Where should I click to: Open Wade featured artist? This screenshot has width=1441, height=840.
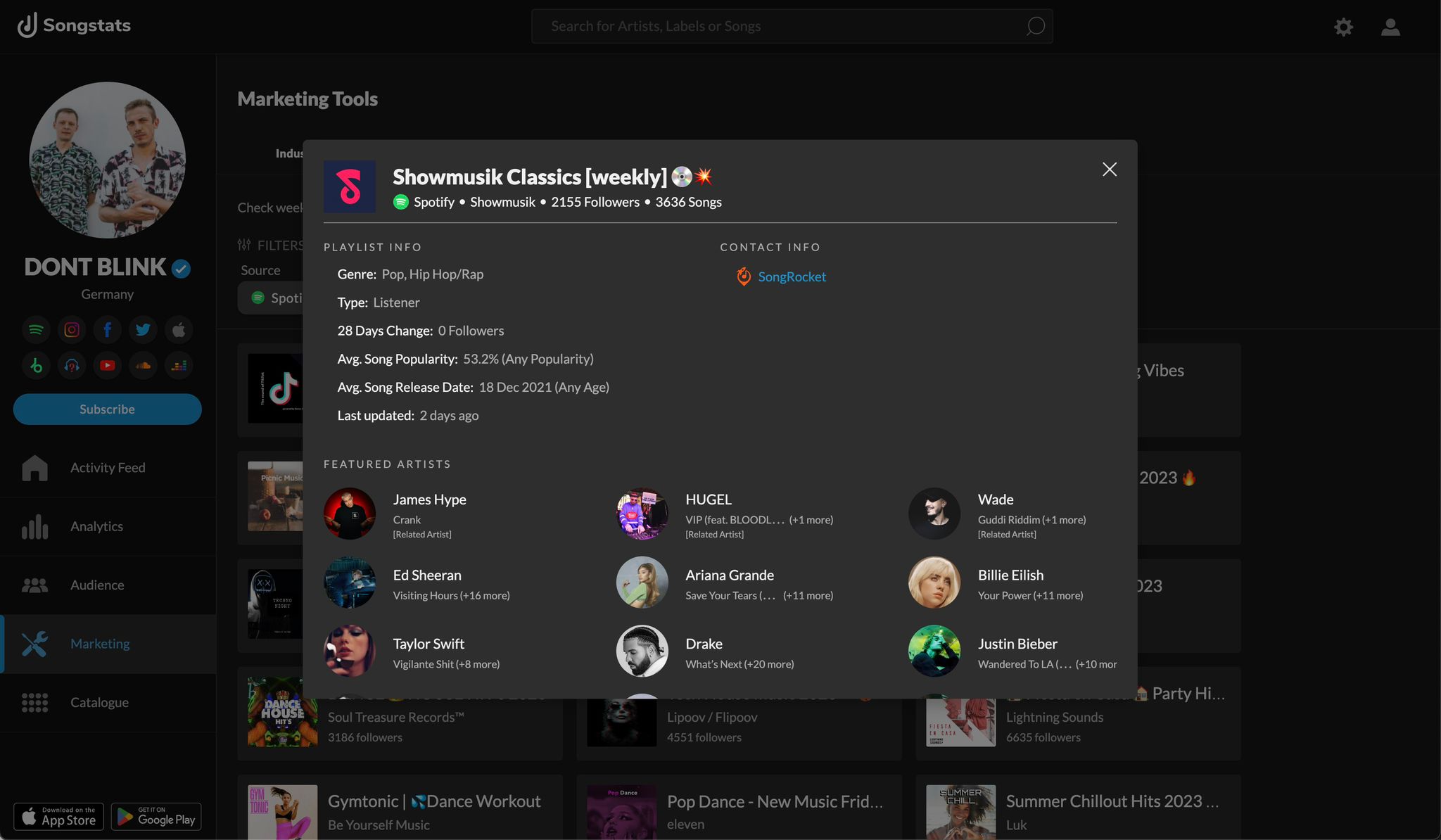(x=996, y=499)
